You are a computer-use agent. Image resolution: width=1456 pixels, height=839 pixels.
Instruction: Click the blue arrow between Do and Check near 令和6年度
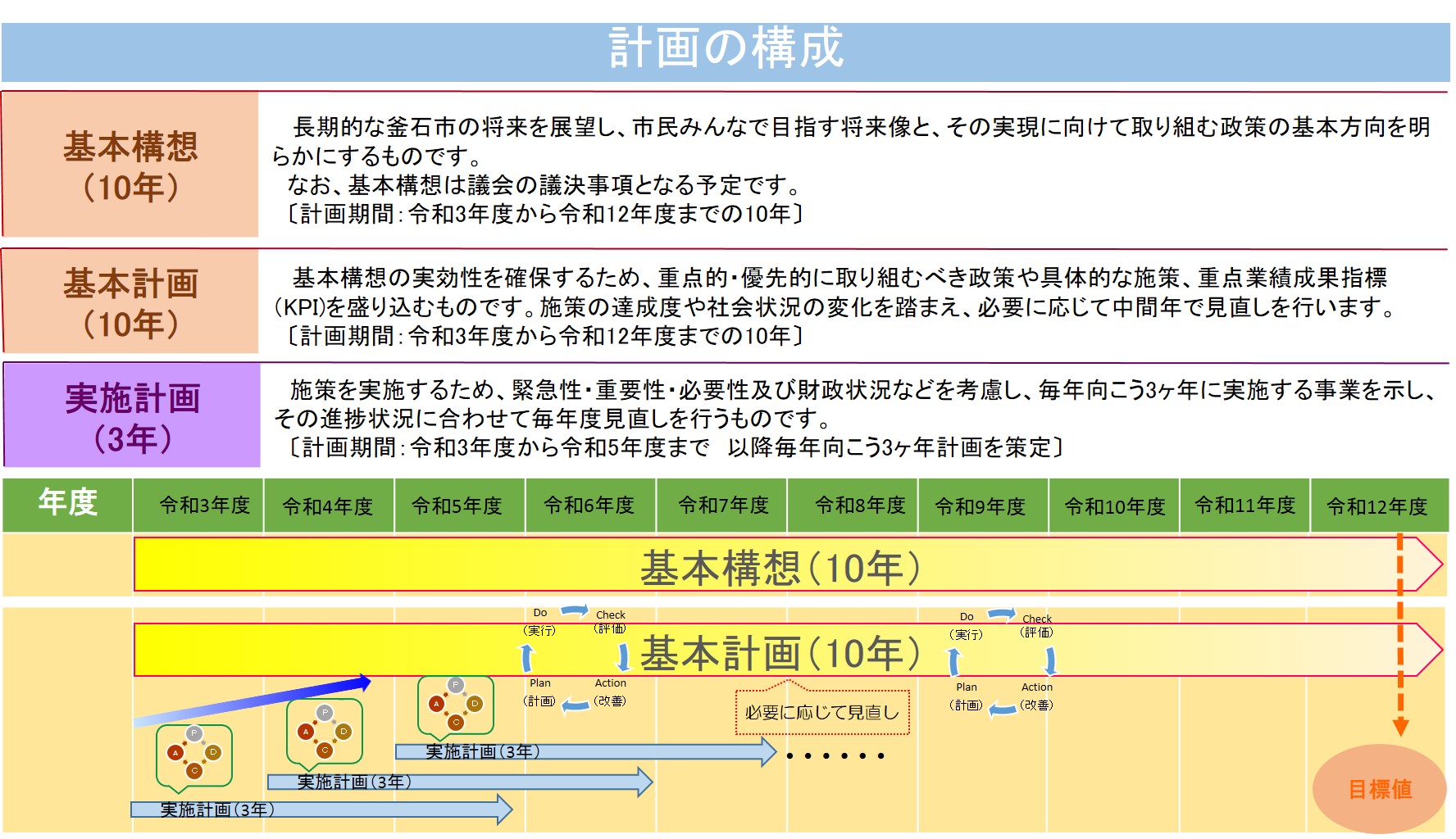point(575,611)
